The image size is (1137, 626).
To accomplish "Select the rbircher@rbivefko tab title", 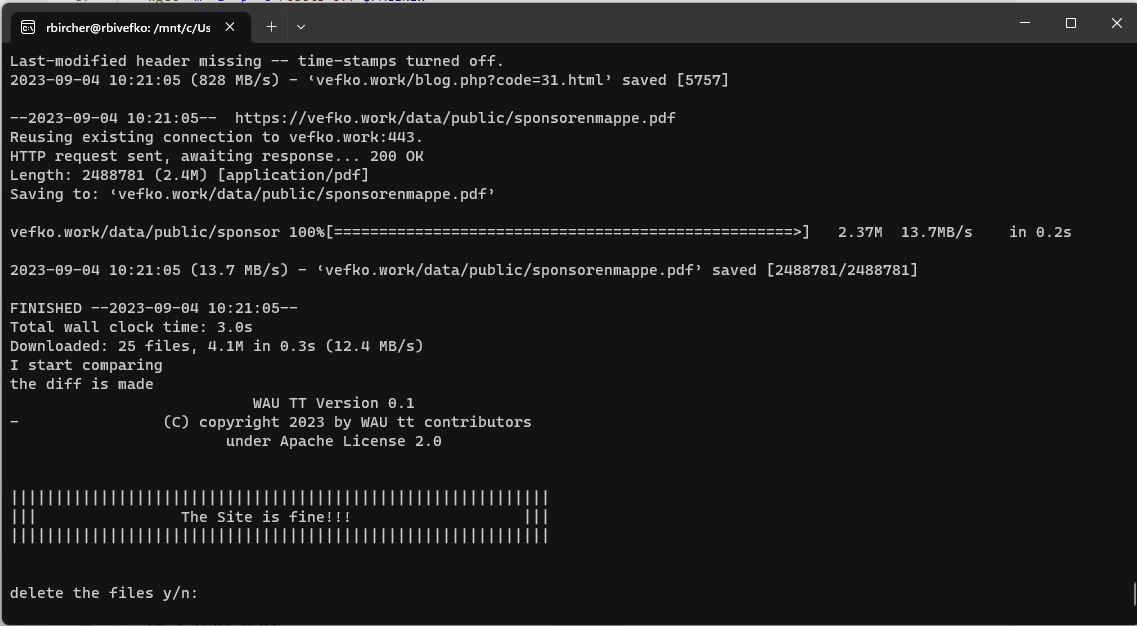I will [x=128, y=27].
